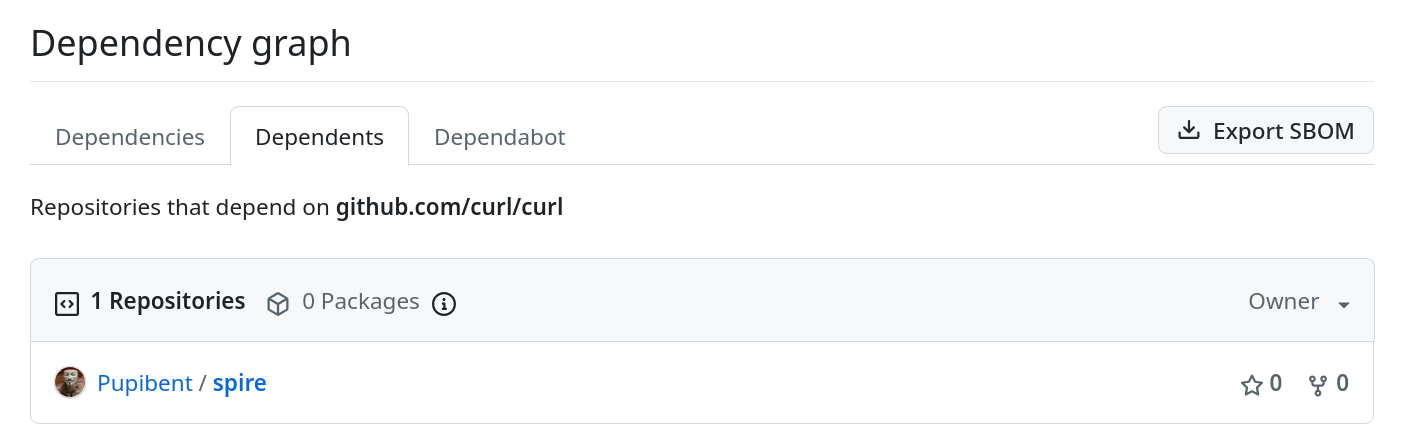Click the package box icon
This screenshot has height=447, width=1407.
(x=278, y=303)
